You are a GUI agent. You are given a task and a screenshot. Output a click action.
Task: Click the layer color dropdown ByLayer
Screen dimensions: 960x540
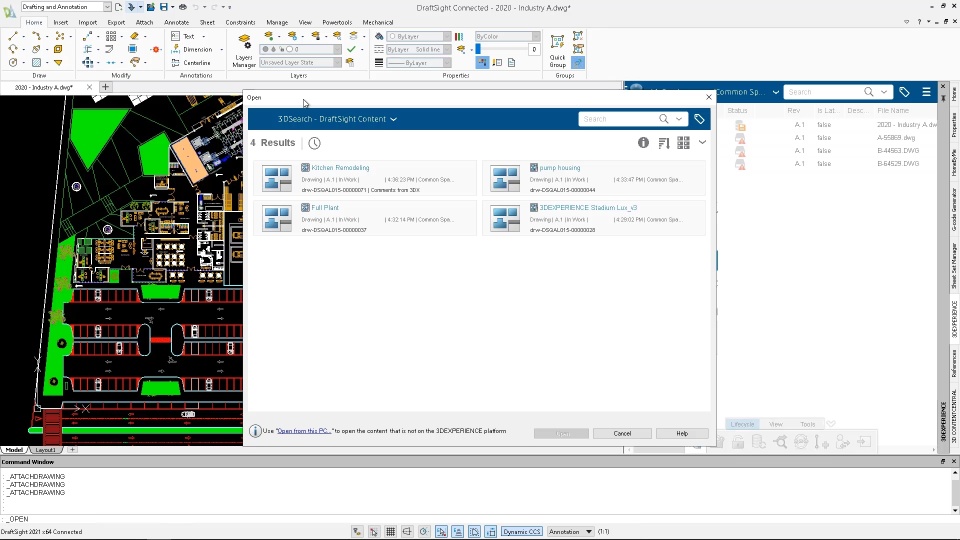coord(419,36)
